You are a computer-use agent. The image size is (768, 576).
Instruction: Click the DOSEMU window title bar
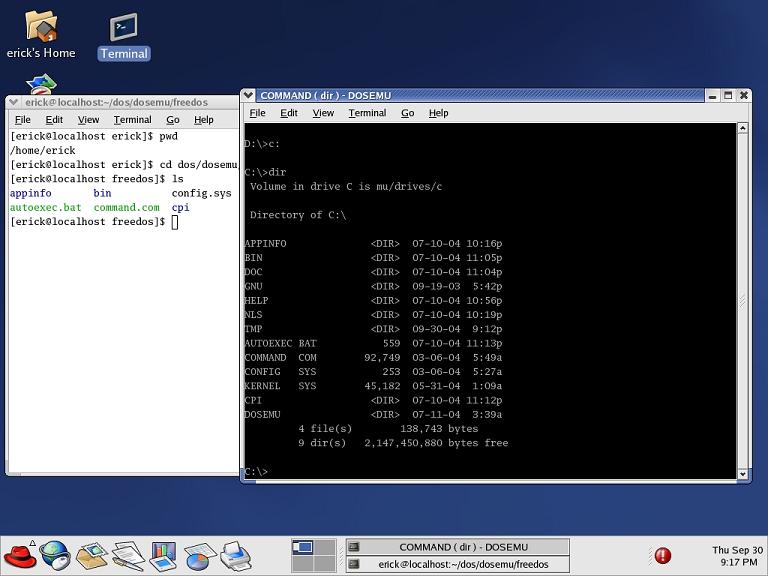(480, 96)
